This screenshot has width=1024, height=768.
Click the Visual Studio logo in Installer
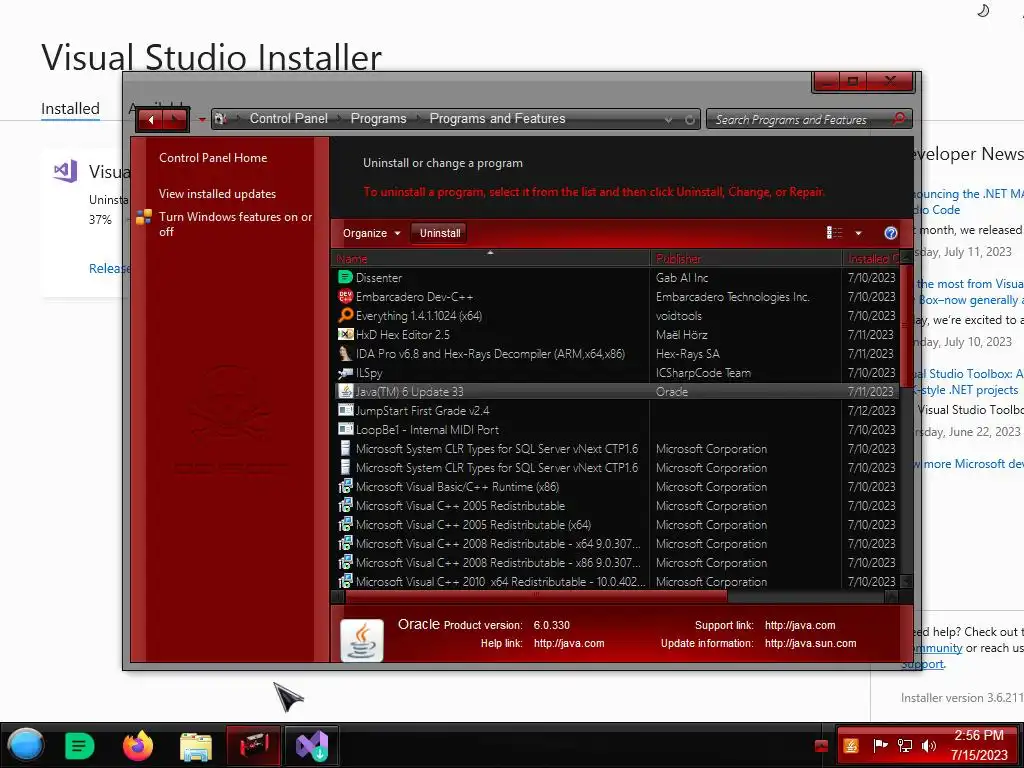click(65, 171)
